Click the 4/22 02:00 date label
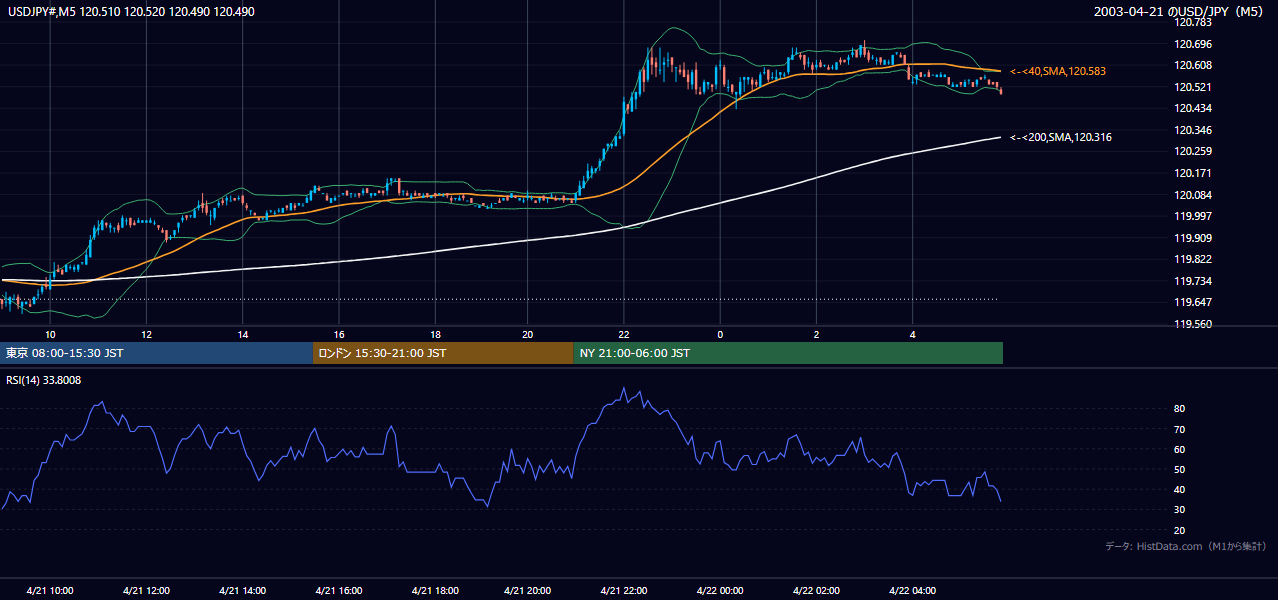Viewport: 1278px width, 600px height. point(816,590)
